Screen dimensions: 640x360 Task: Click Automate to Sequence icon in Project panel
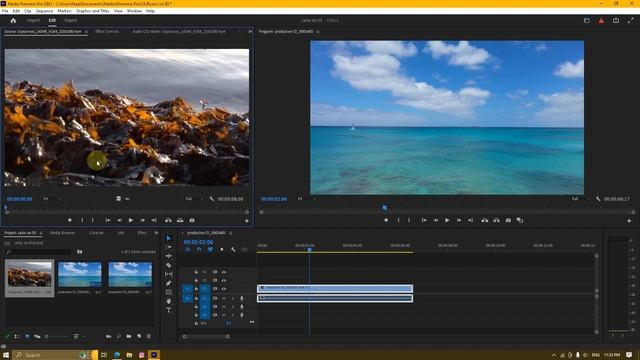pos(109,336)
